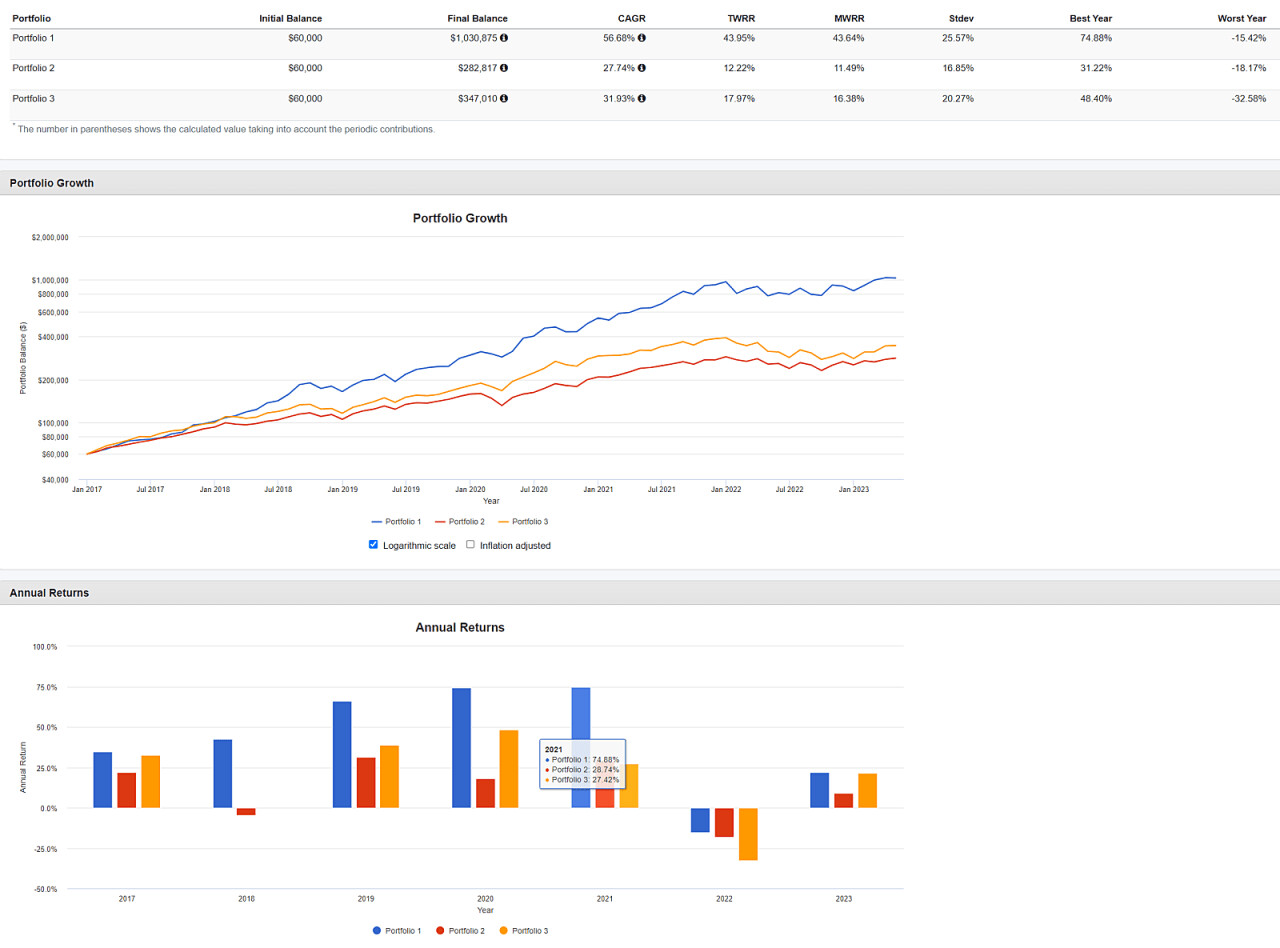Screen dimensions: 1280x948
Task: Toggle the Logarithmic scale checkbox
Action: coord(373,545)
